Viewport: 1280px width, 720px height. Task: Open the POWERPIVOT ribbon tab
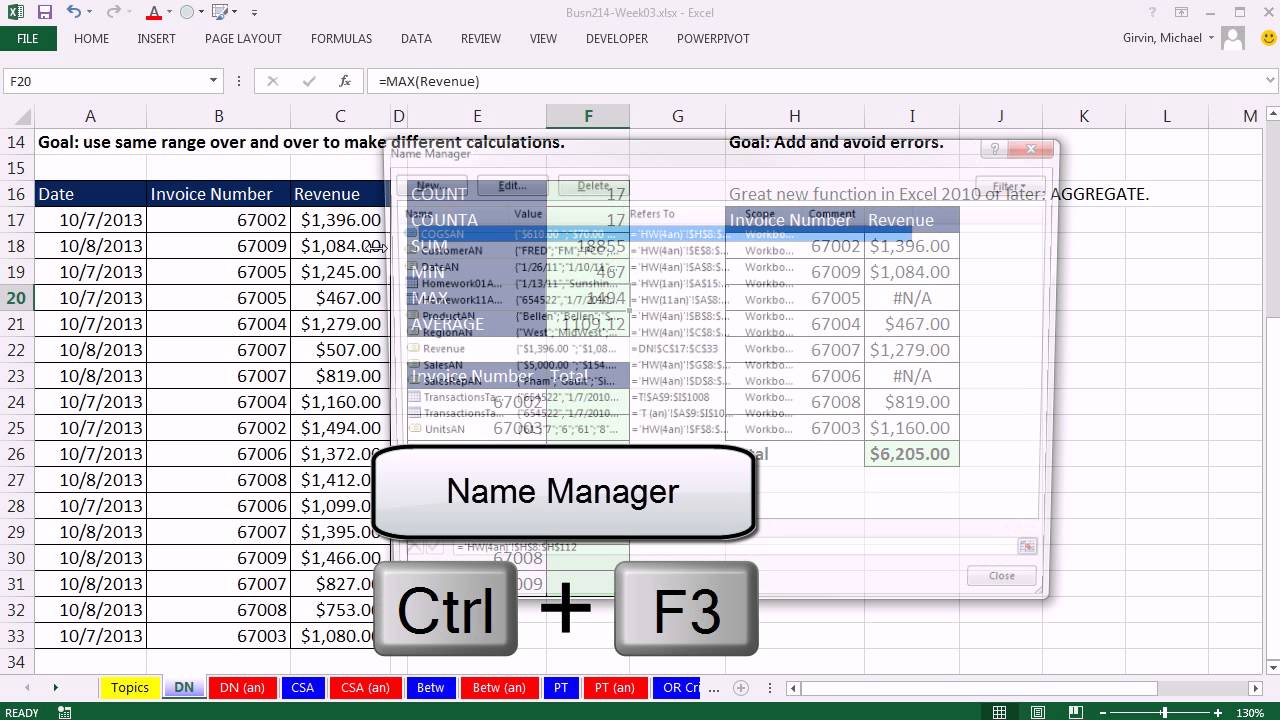[713, 39]
